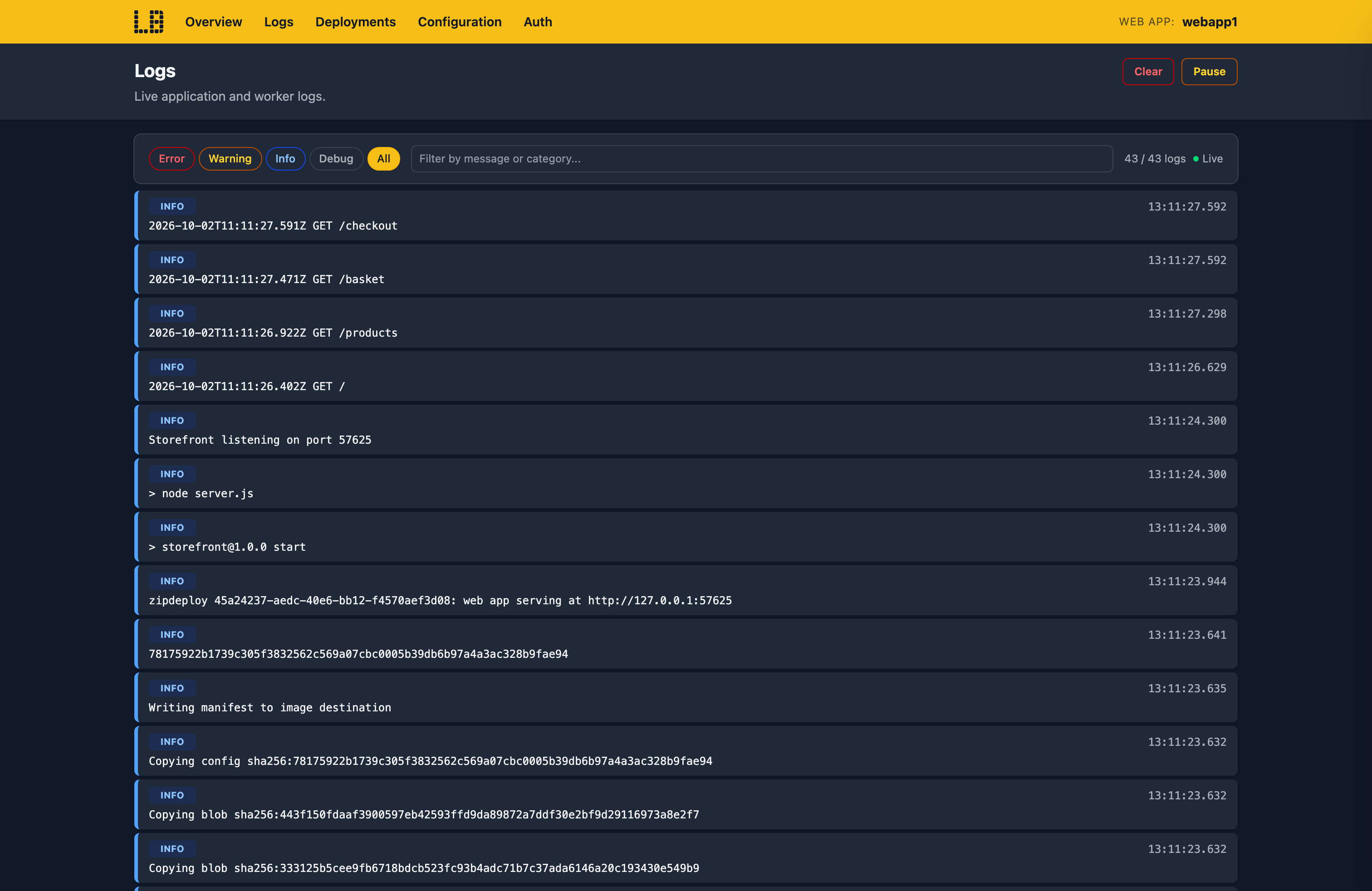Screen dimensions: 1372x891
Task: Click the 13:11:23.641 timestamp
Action: (1187, 635)
